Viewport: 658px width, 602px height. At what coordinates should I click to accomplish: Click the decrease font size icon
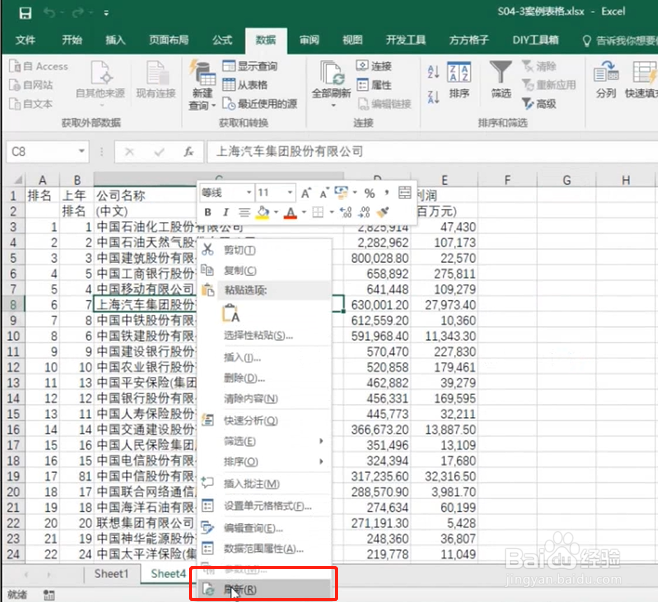tap(324, 193)
